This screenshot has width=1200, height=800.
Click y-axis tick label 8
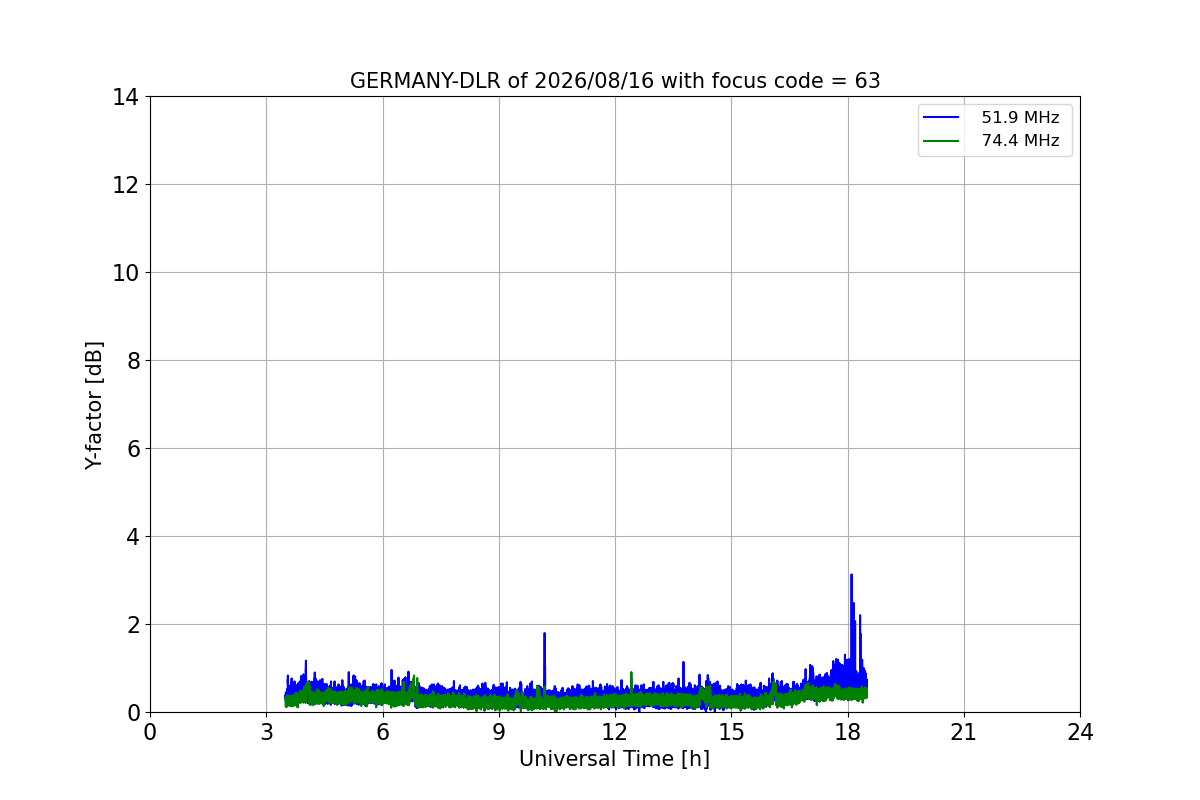tap(132, 361)
